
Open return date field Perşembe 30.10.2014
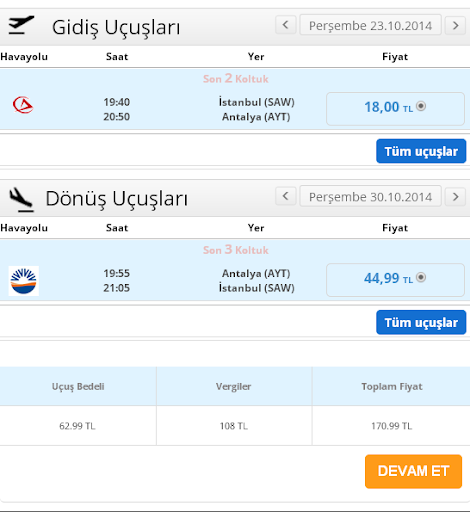click(370, 196)
